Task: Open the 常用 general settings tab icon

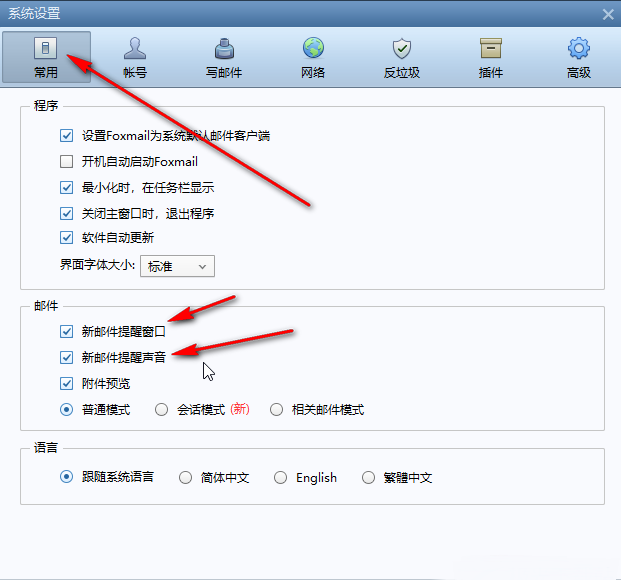Action: [46, 48]
